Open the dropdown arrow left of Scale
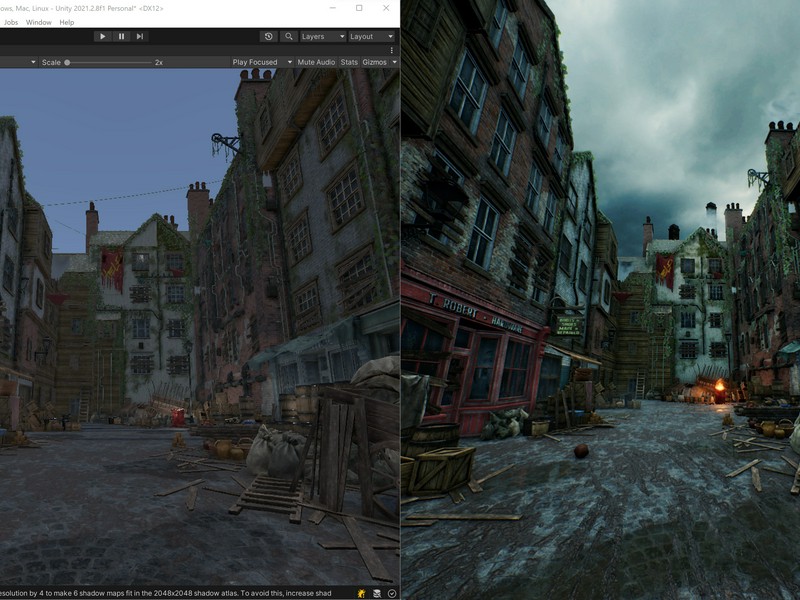This screenshot has width=800, height=600. [x=33, y=62]
